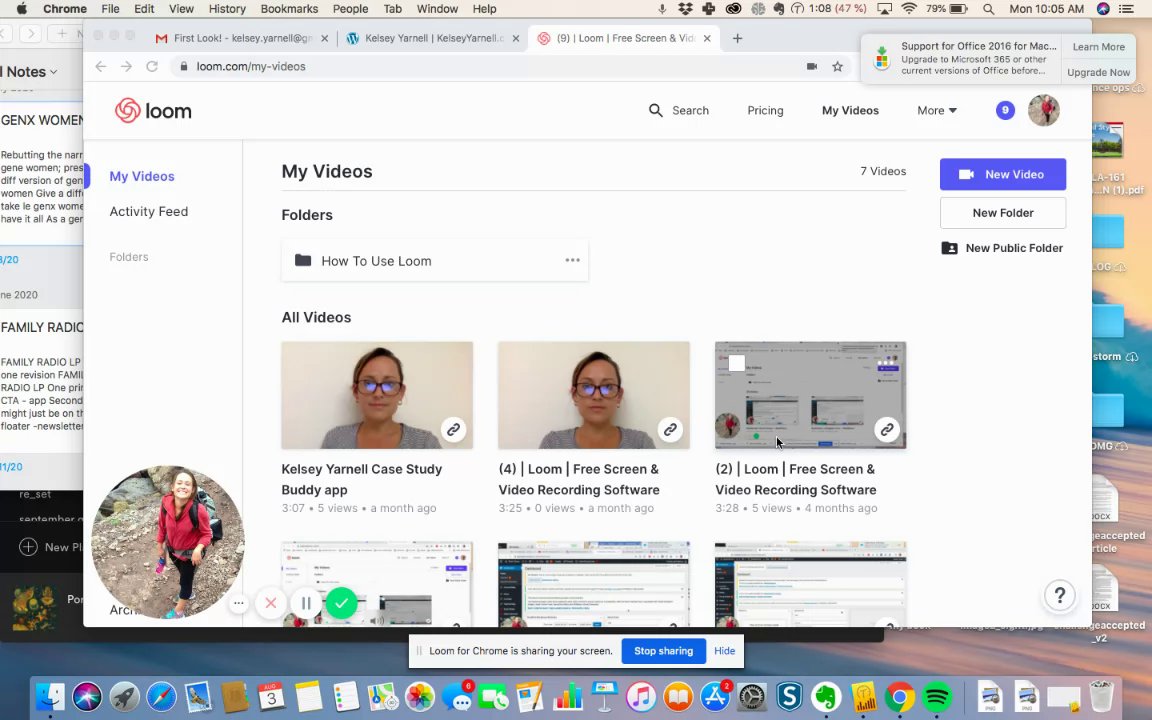Open the help question mark button

tap(1059, 595)
